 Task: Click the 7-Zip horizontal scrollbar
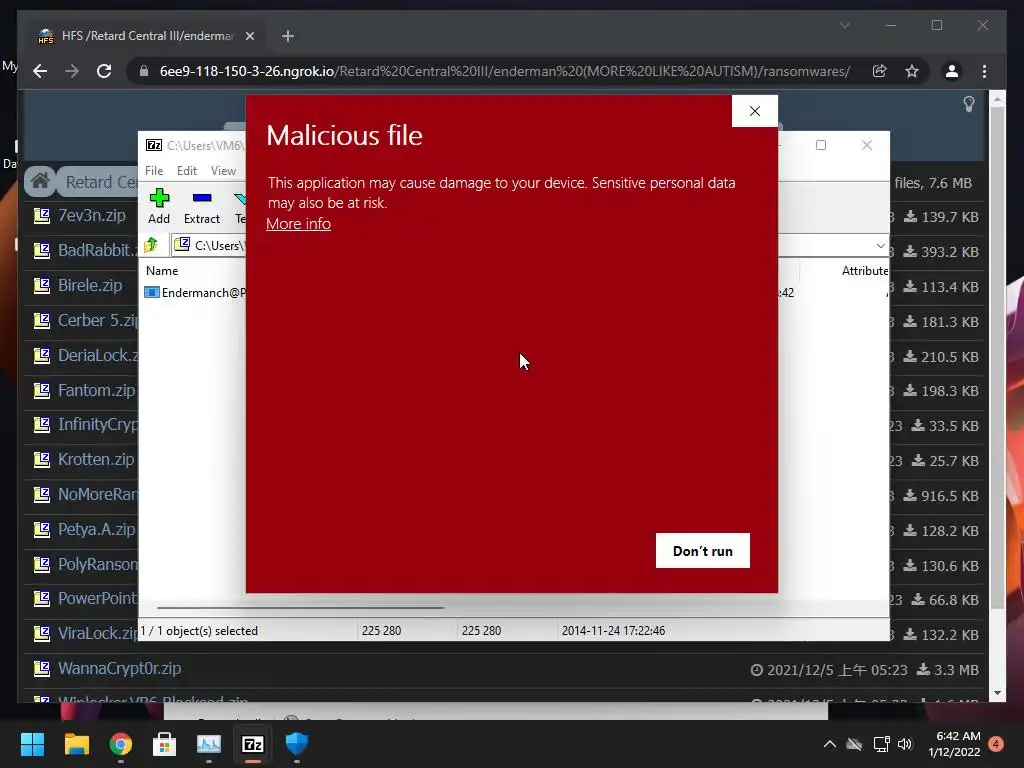pyautogui.click(x=300, y=607)
